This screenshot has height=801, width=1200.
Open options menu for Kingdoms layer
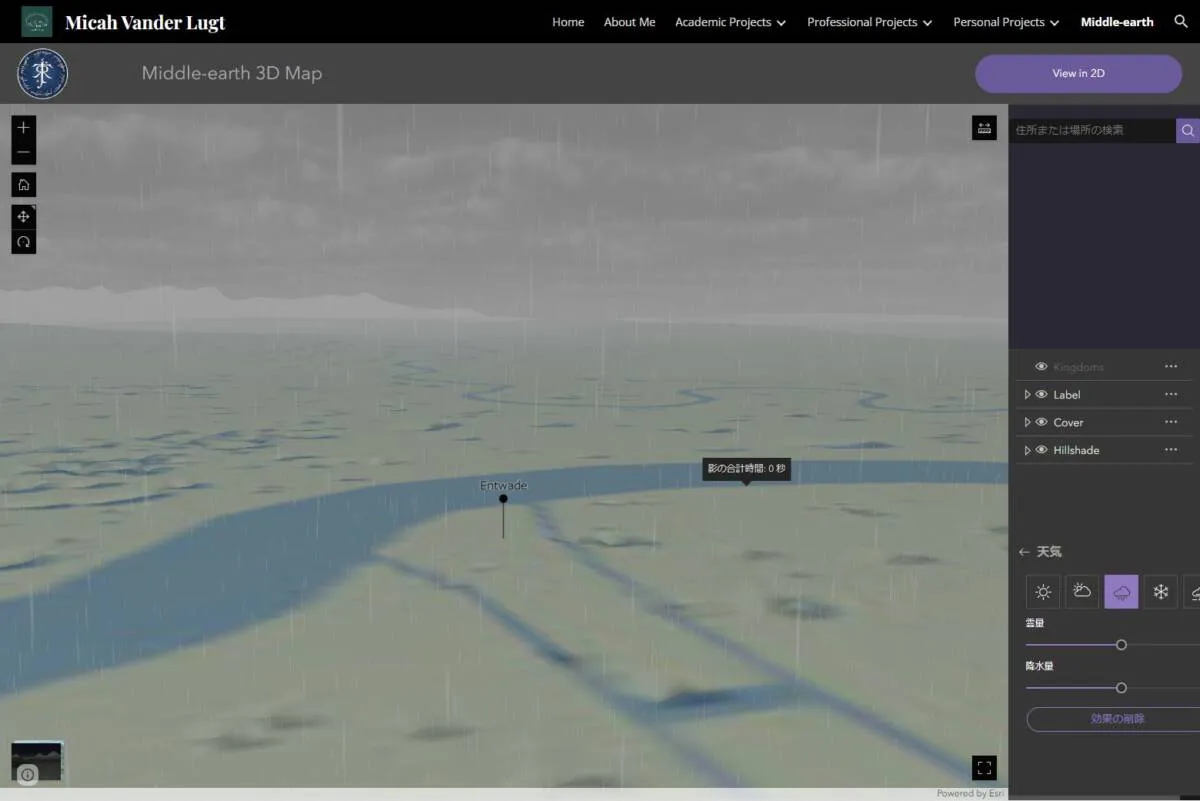click(x=1171, y=367)
